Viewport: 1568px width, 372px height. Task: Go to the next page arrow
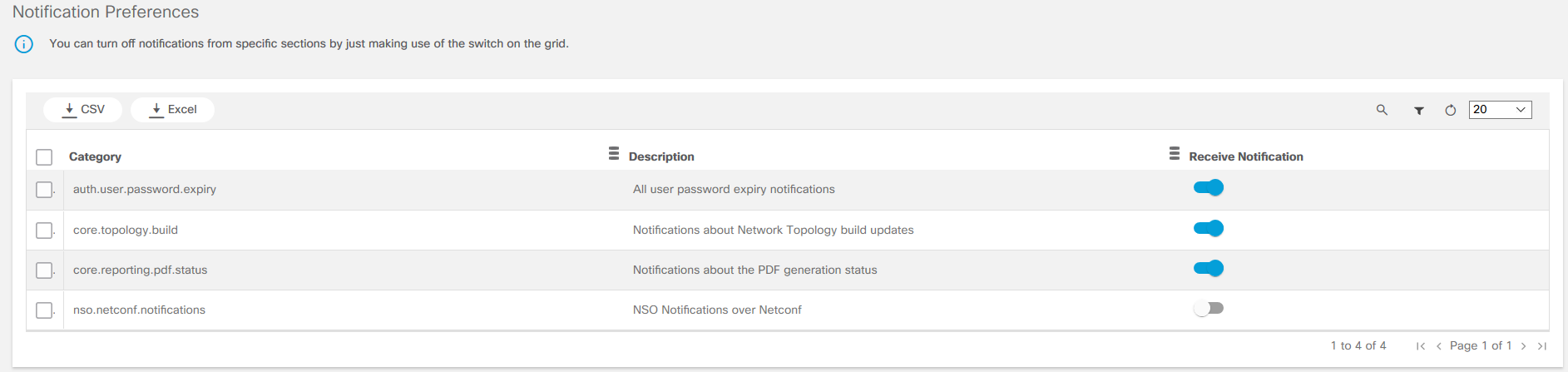pyautogui.click(x=1524, y=346)
